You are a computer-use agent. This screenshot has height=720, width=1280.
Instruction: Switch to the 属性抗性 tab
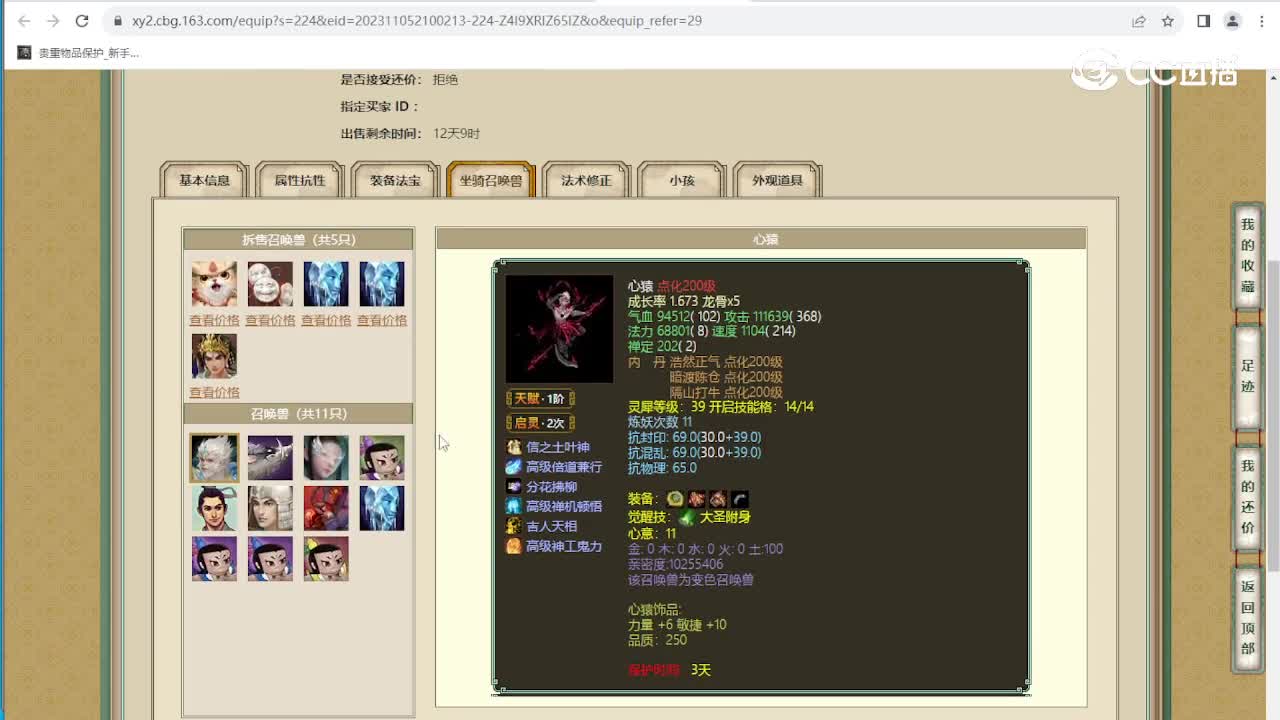point(300,181)
